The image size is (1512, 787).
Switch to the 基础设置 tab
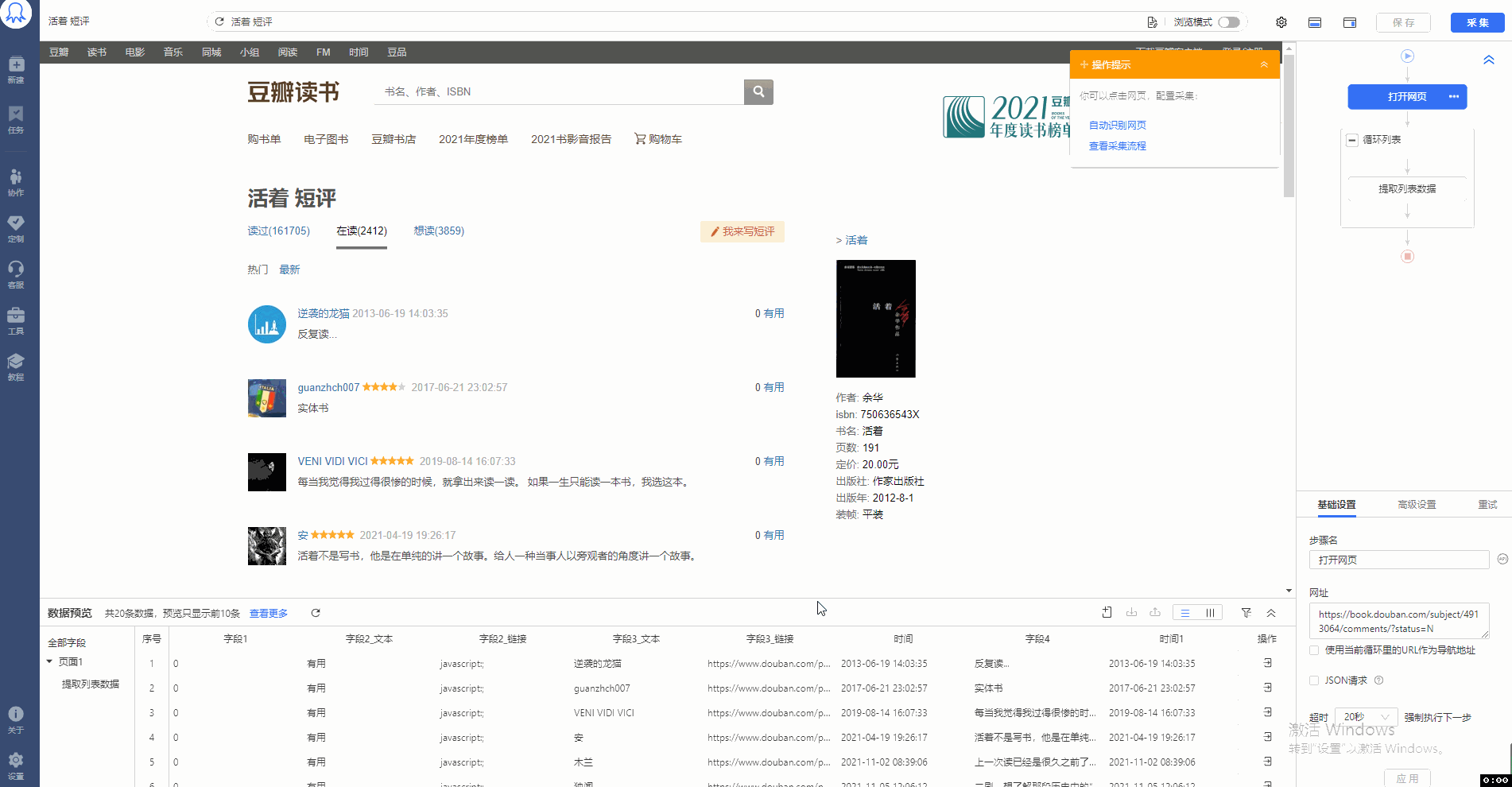point(1336,505)
